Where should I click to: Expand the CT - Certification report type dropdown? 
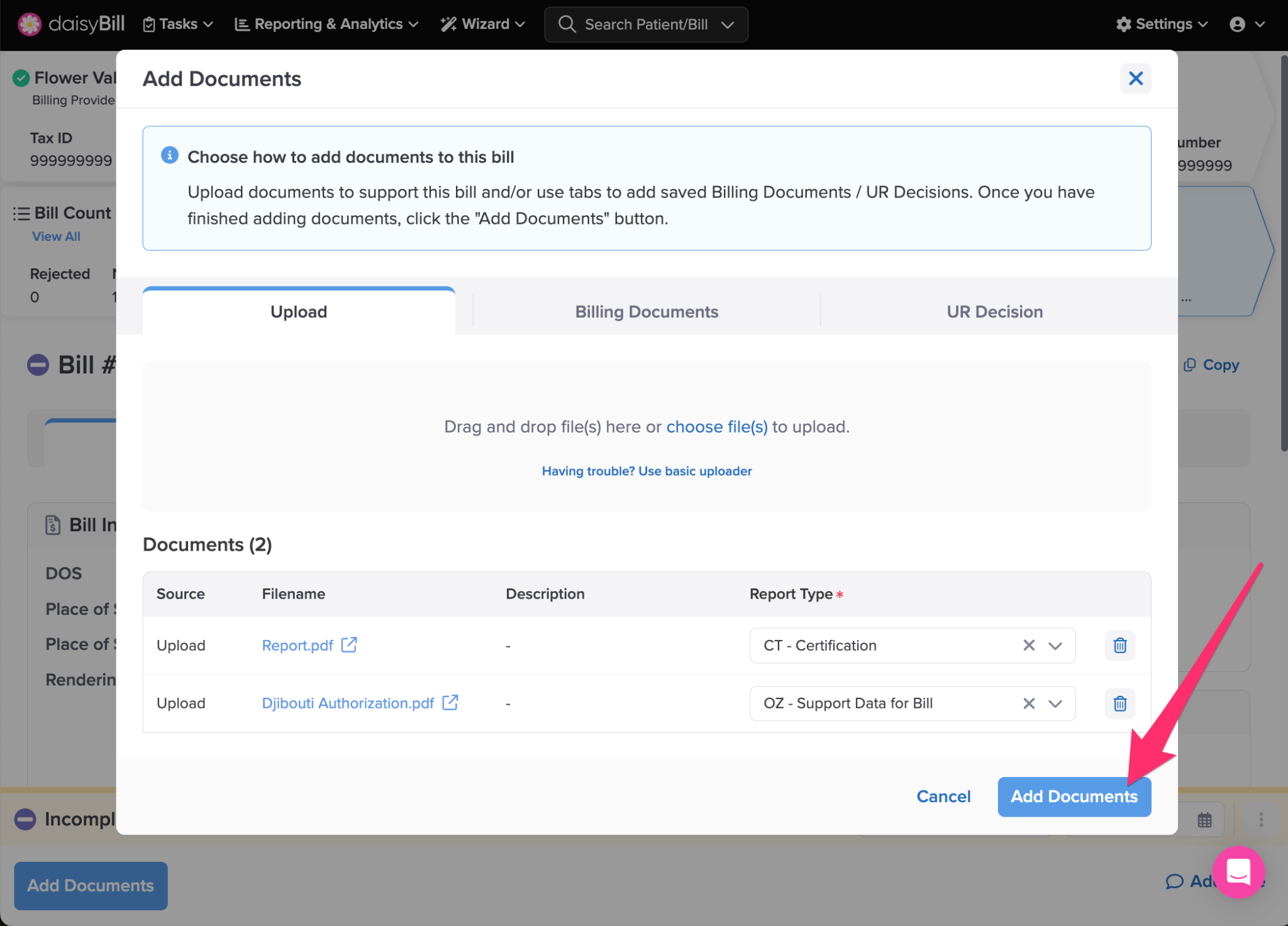click(x=1055, y=646)
